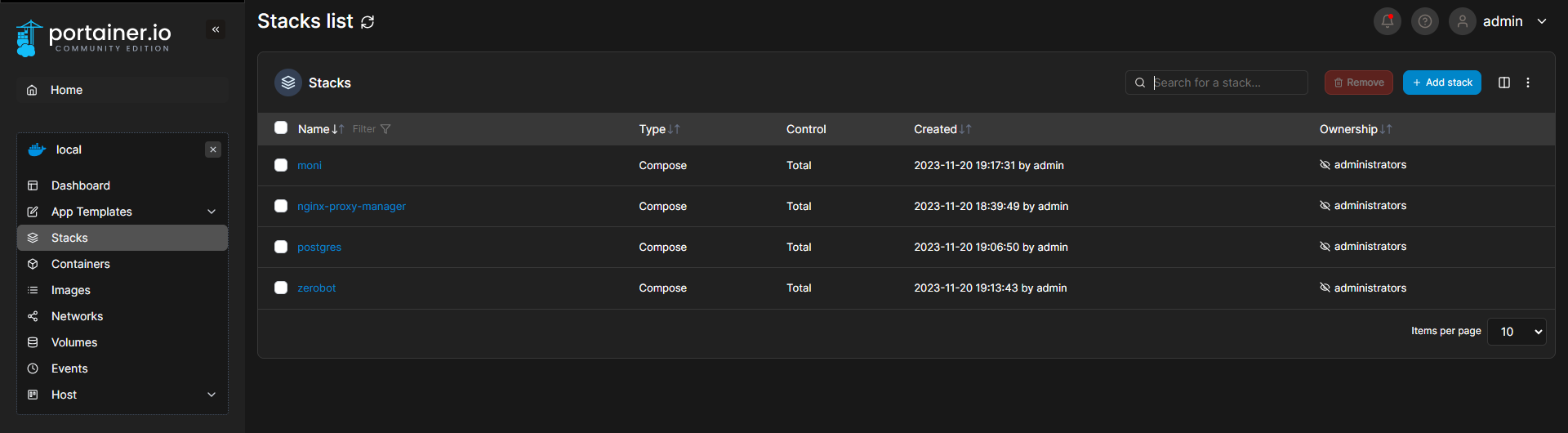Click the Portainer.io logo
1568x433 pixels.
(94, 38)
